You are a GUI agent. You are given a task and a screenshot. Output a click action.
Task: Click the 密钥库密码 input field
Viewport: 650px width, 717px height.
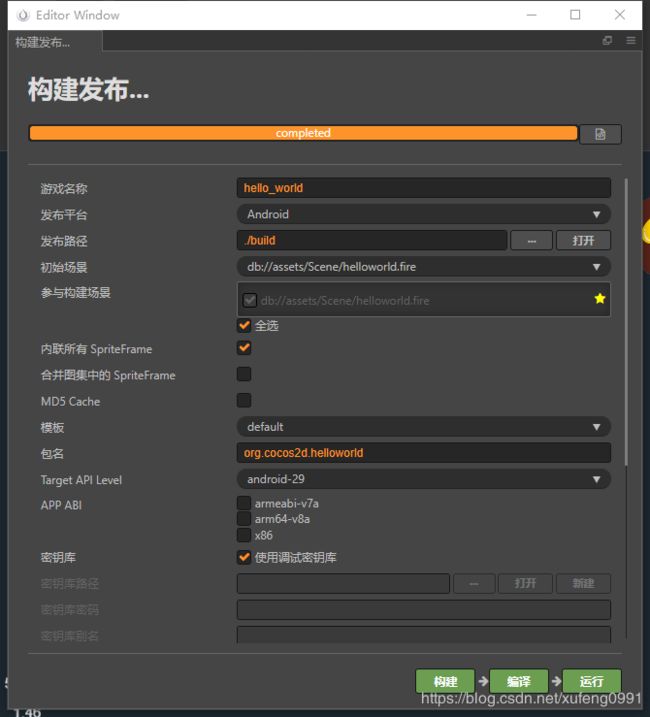pyautogui.click(x=424, y=610)
